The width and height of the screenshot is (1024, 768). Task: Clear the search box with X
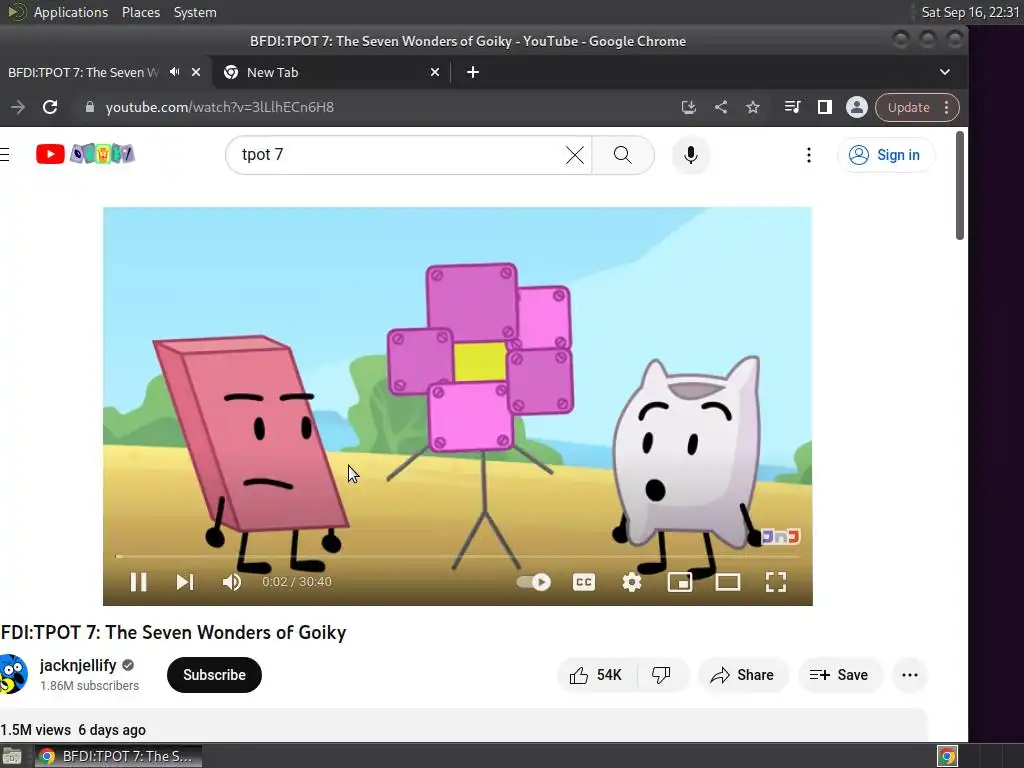click(x=575, y=155)
